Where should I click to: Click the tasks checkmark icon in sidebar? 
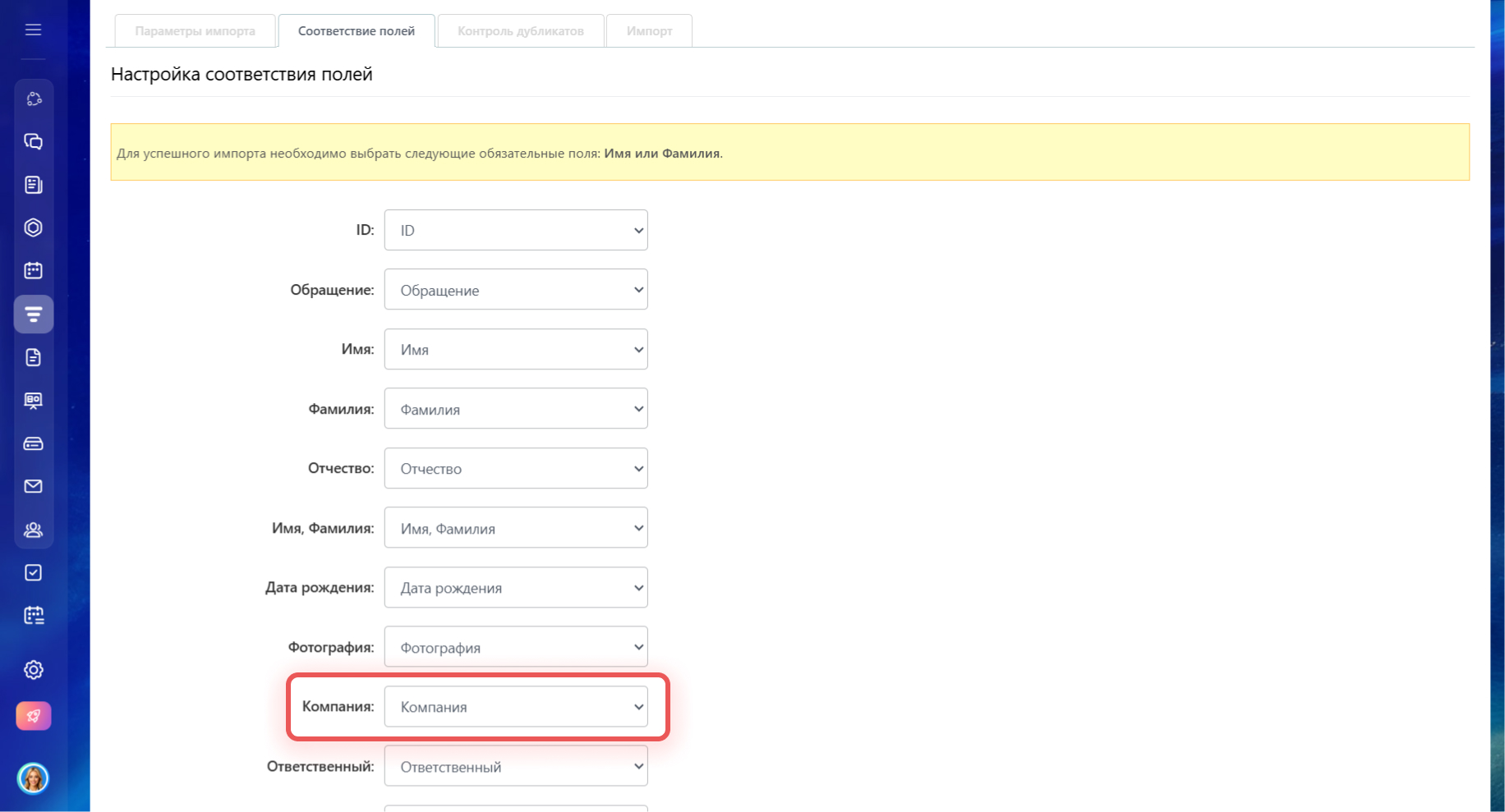pyautogui.click(x=33, y=572)
